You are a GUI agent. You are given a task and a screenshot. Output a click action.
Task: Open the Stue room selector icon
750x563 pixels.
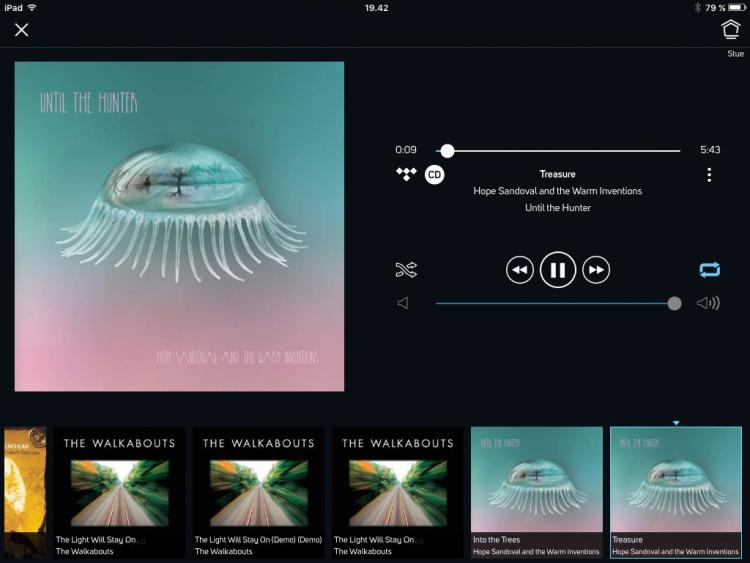730,30
